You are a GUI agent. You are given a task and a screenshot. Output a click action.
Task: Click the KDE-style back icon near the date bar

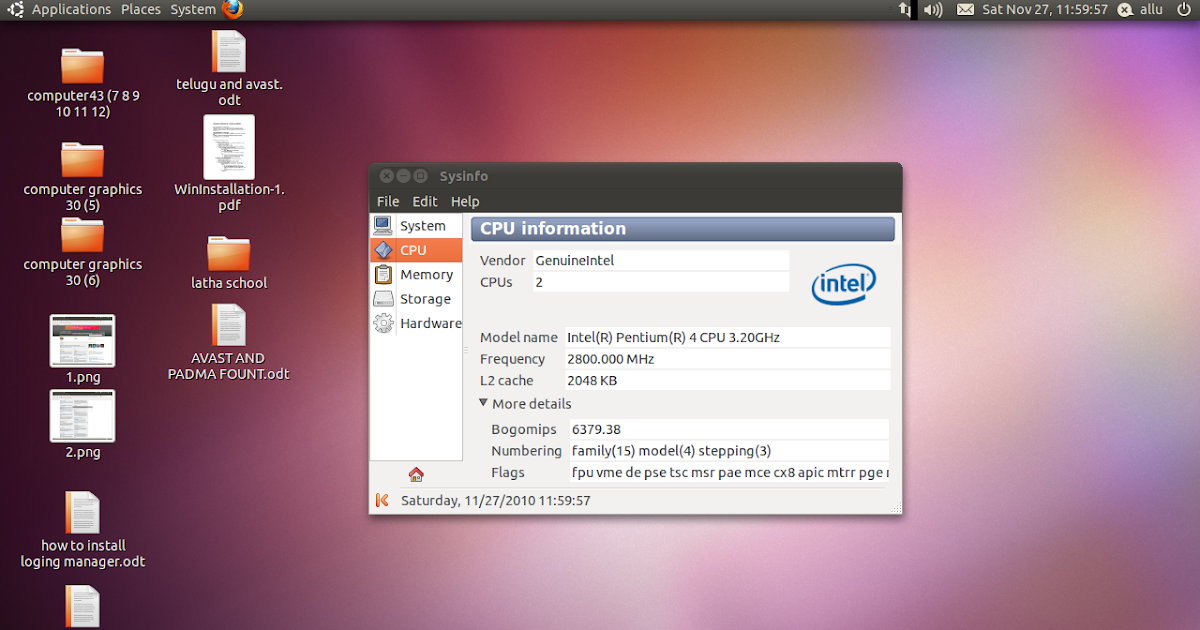pos(383,500)
